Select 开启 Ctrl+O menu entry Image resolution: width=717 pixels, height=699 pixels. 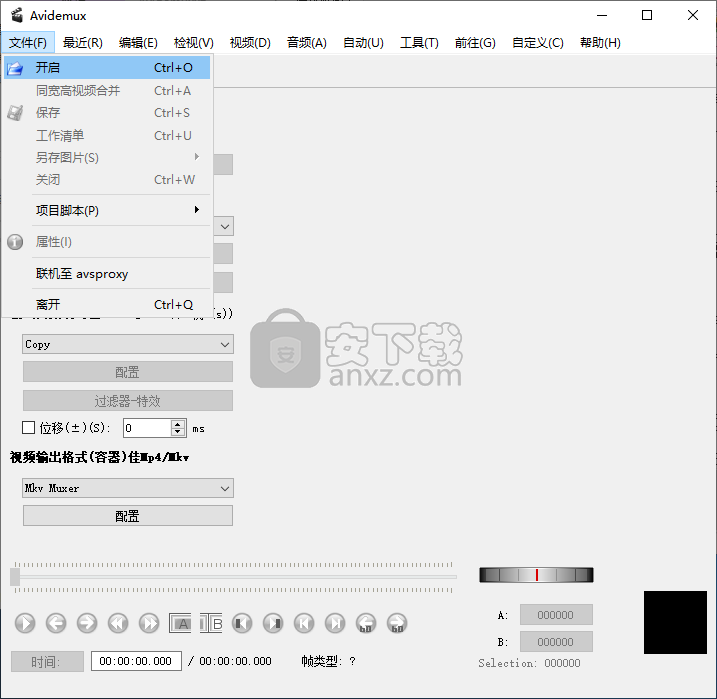pos(107,68)
